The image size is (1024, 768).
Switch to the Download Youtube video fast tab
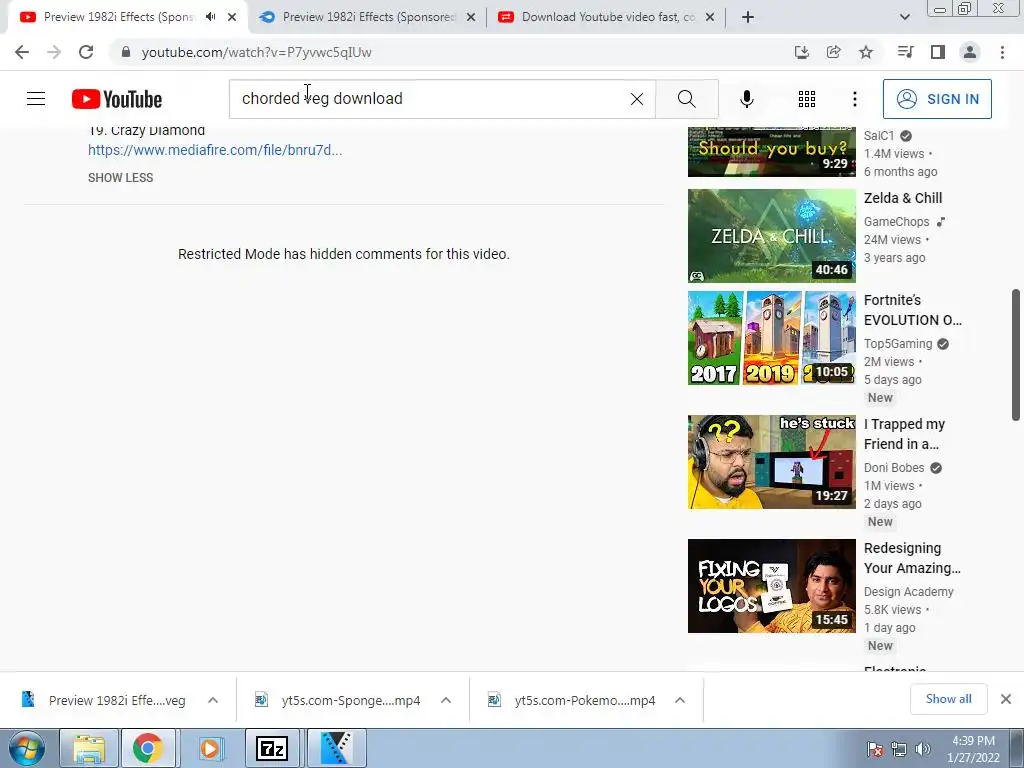(x=607, y=17)
